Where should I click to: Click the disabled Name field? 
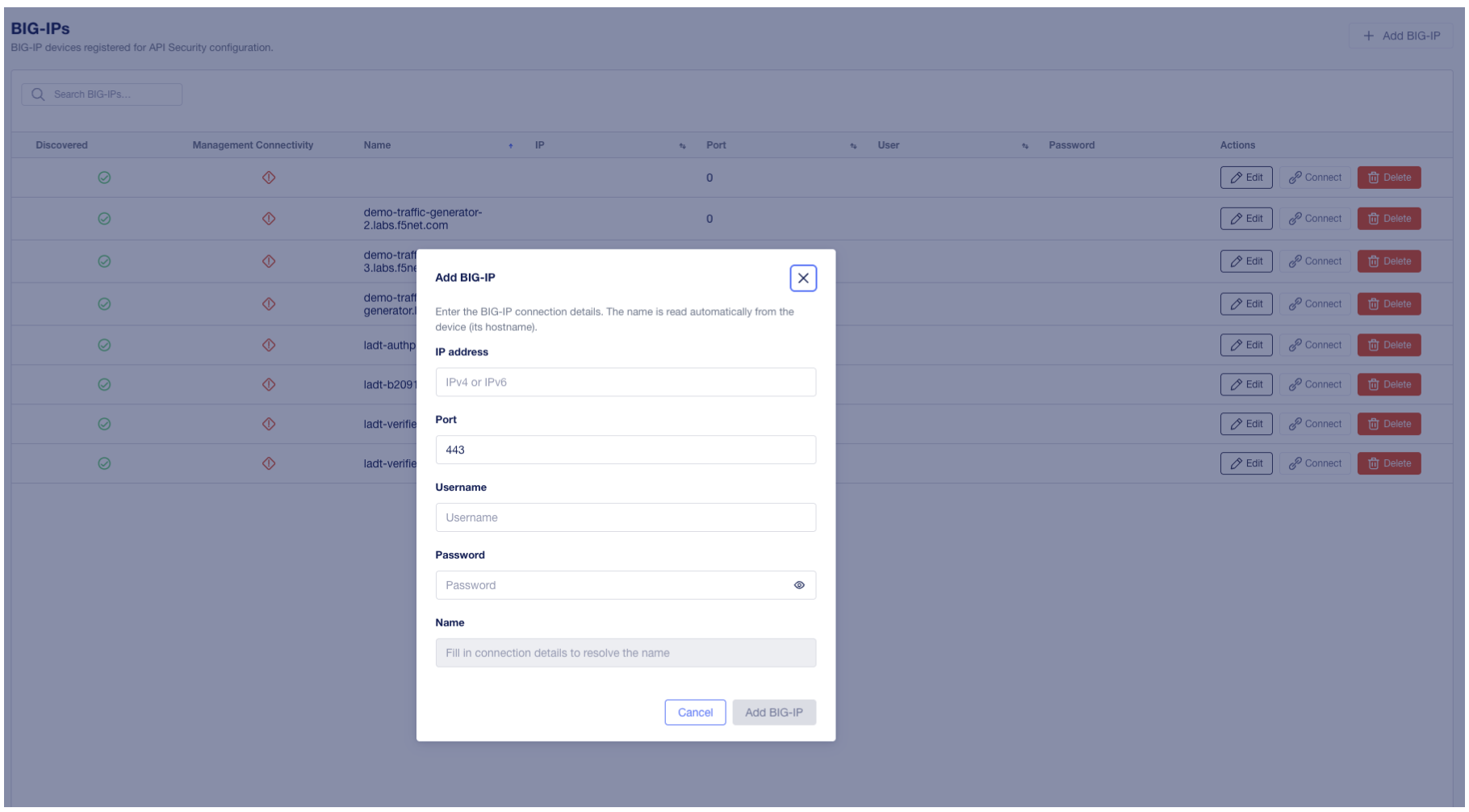point(625,653)
